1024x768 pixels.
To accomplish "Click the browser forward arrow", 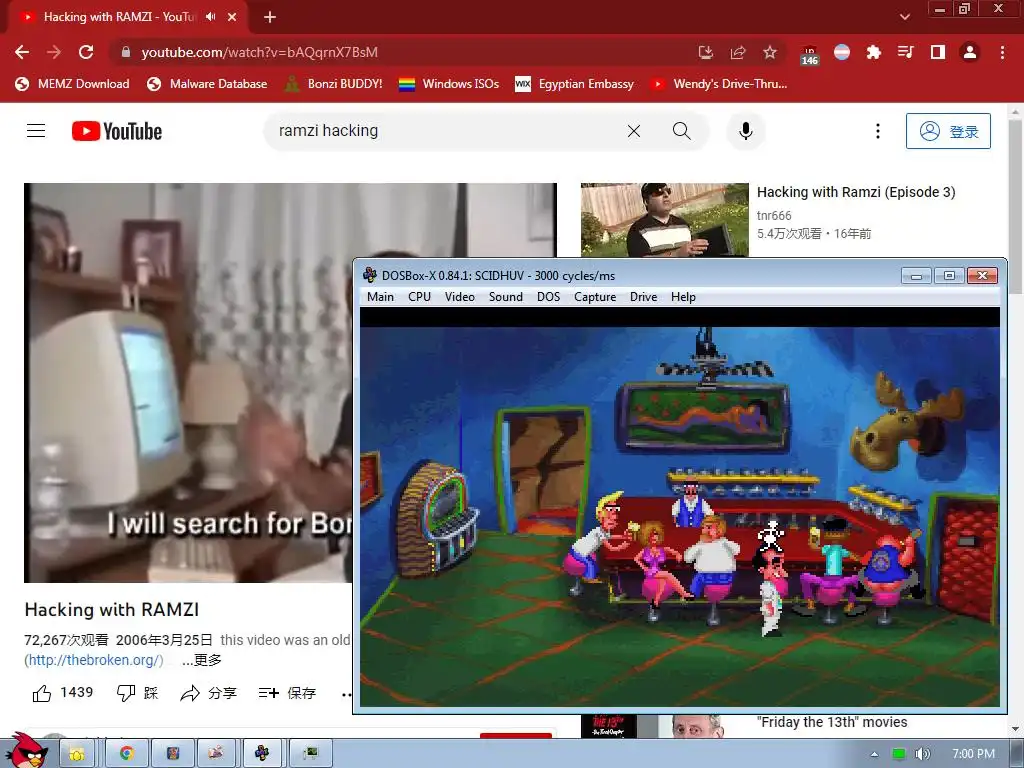I will pyautogui.click(x=54, y=52).
